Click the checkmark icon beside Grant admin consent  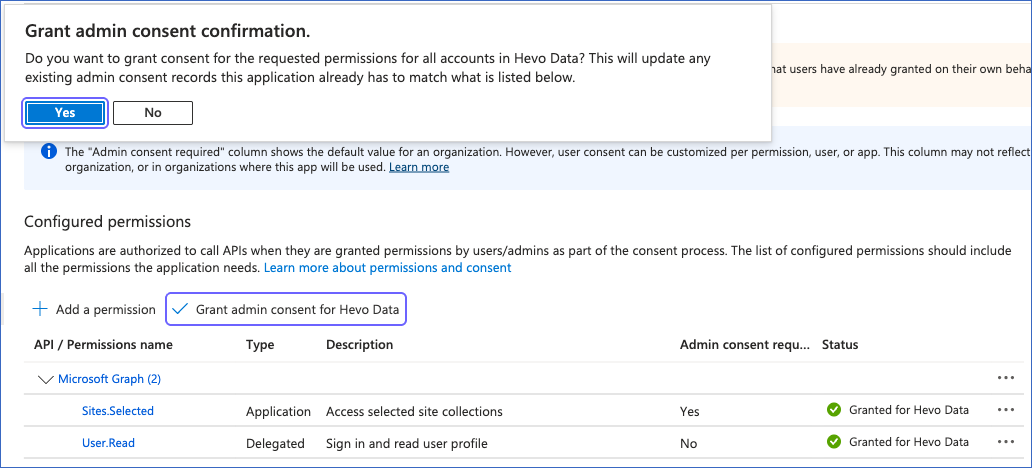pos(179,309)
